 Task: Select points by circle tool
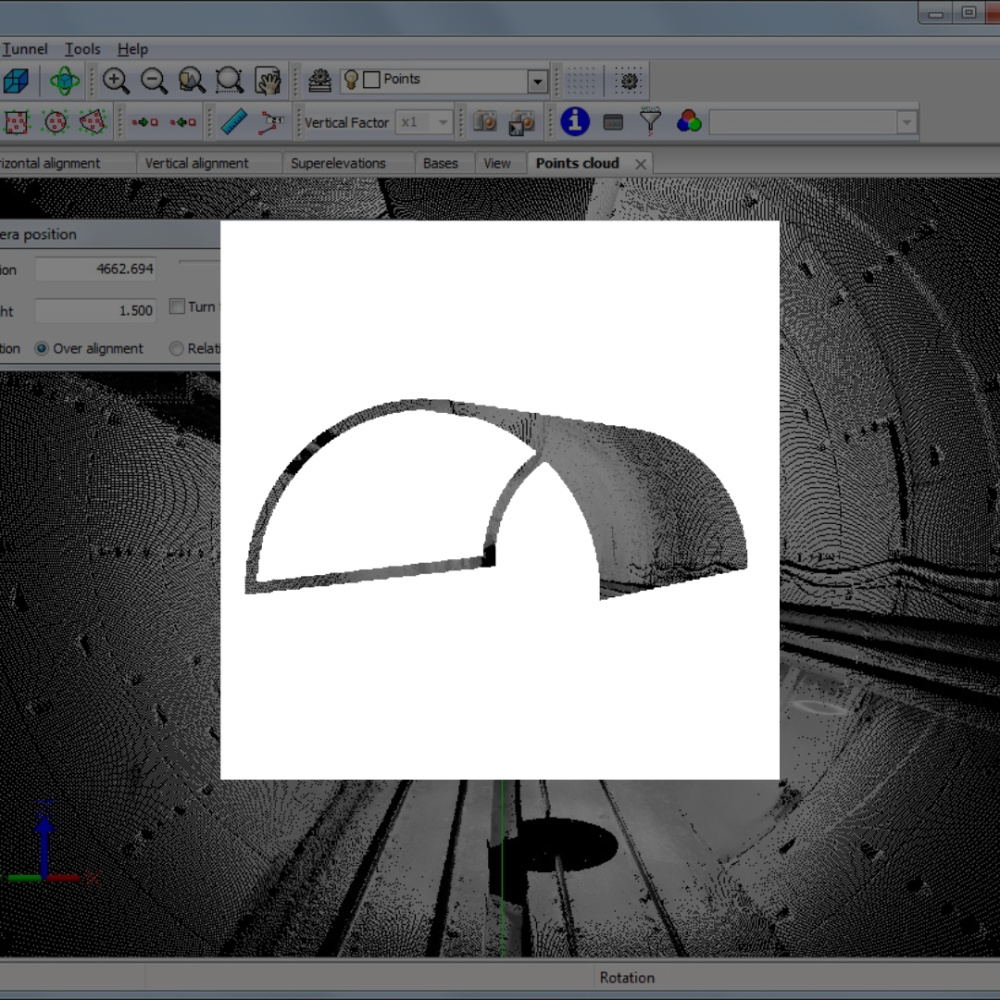tap(55, 122)
